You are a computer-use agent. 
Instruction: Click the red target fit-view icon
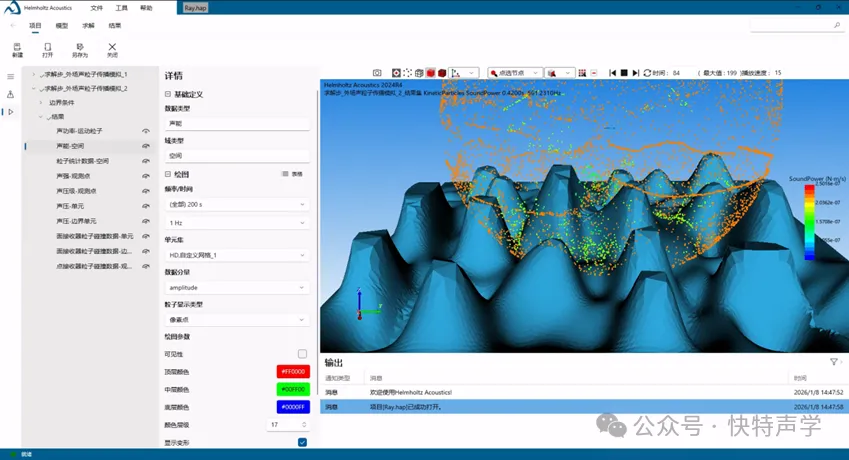[396, 73]
